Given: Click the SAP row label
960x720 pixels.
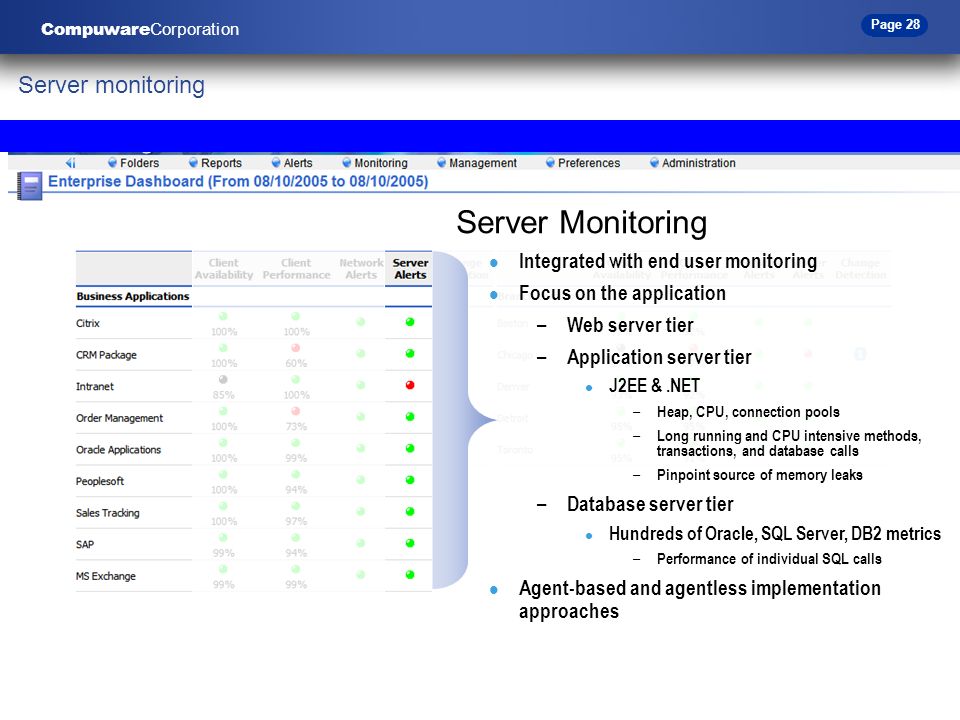Looking at the screenshot, I should click(85, 545).
